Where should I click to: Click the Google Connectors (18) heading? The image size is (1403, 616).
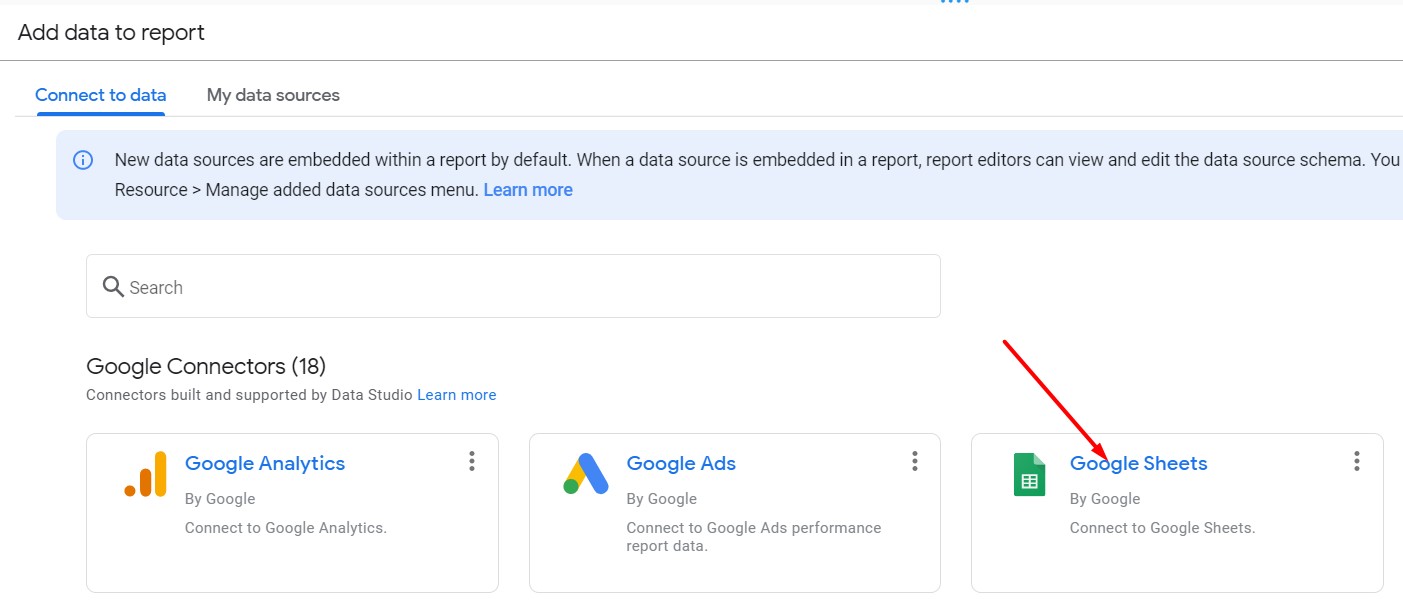pyautogui.click(x=206, y=366)
